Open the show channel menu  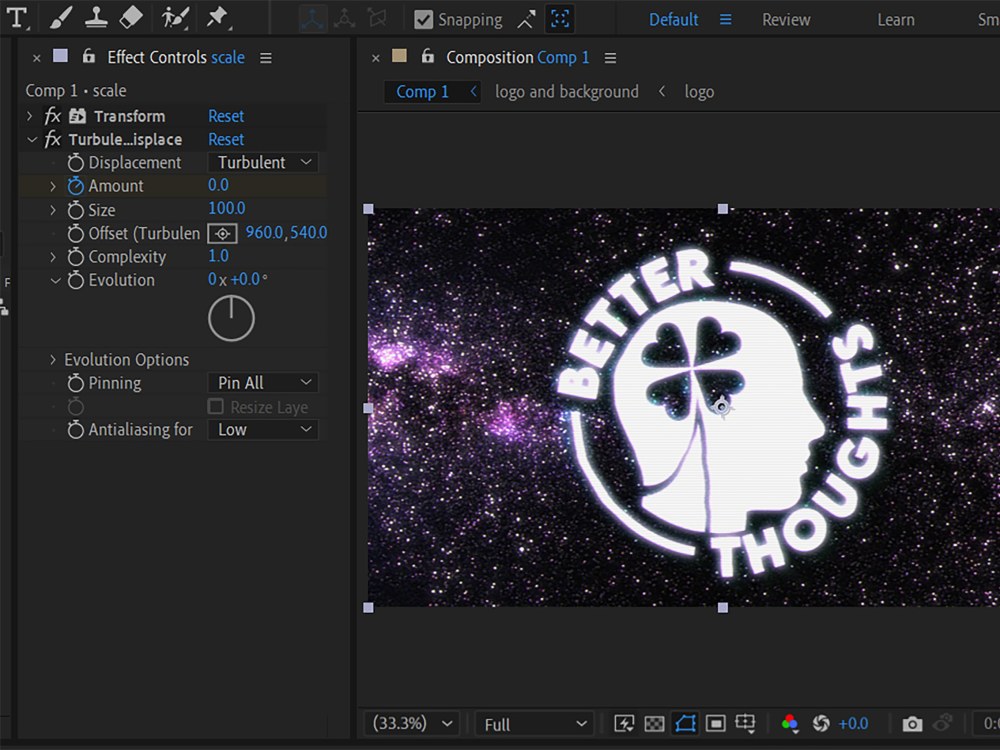(x=791, y=722)
